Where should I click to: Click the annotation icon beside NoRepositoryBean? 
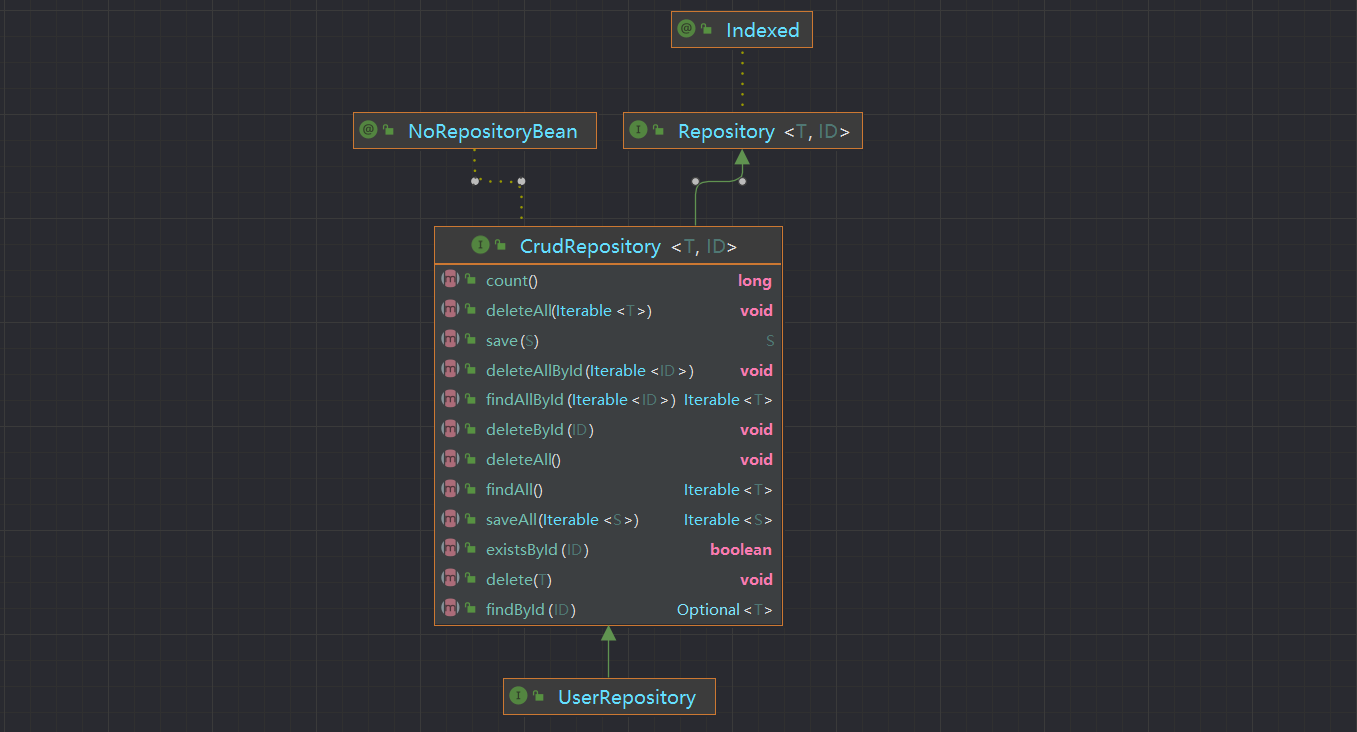(368, 130)
